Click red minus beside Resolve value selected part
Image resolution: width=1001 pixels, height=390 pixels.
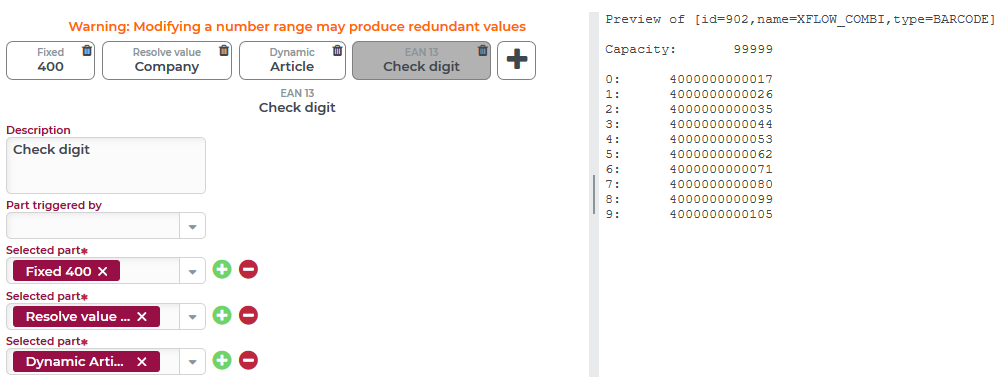[248, 315]
